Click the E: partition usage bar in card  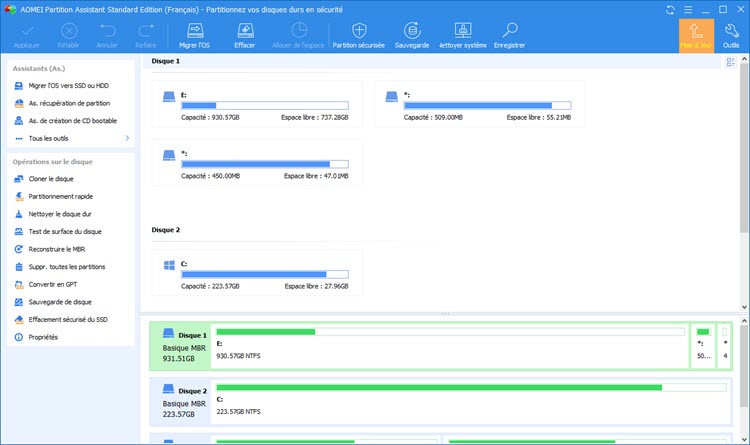265,106
